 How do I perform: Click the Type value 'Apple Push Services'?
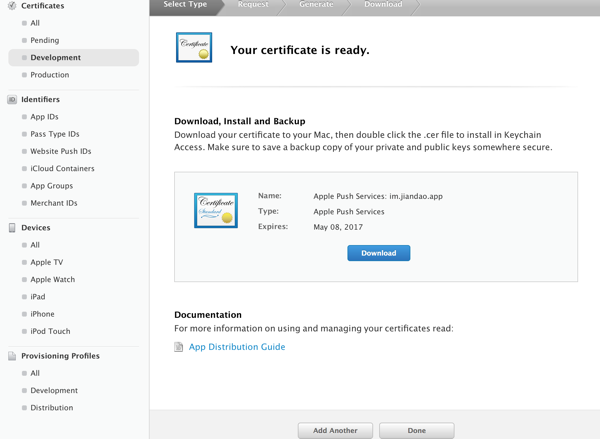tap(349, 212)
